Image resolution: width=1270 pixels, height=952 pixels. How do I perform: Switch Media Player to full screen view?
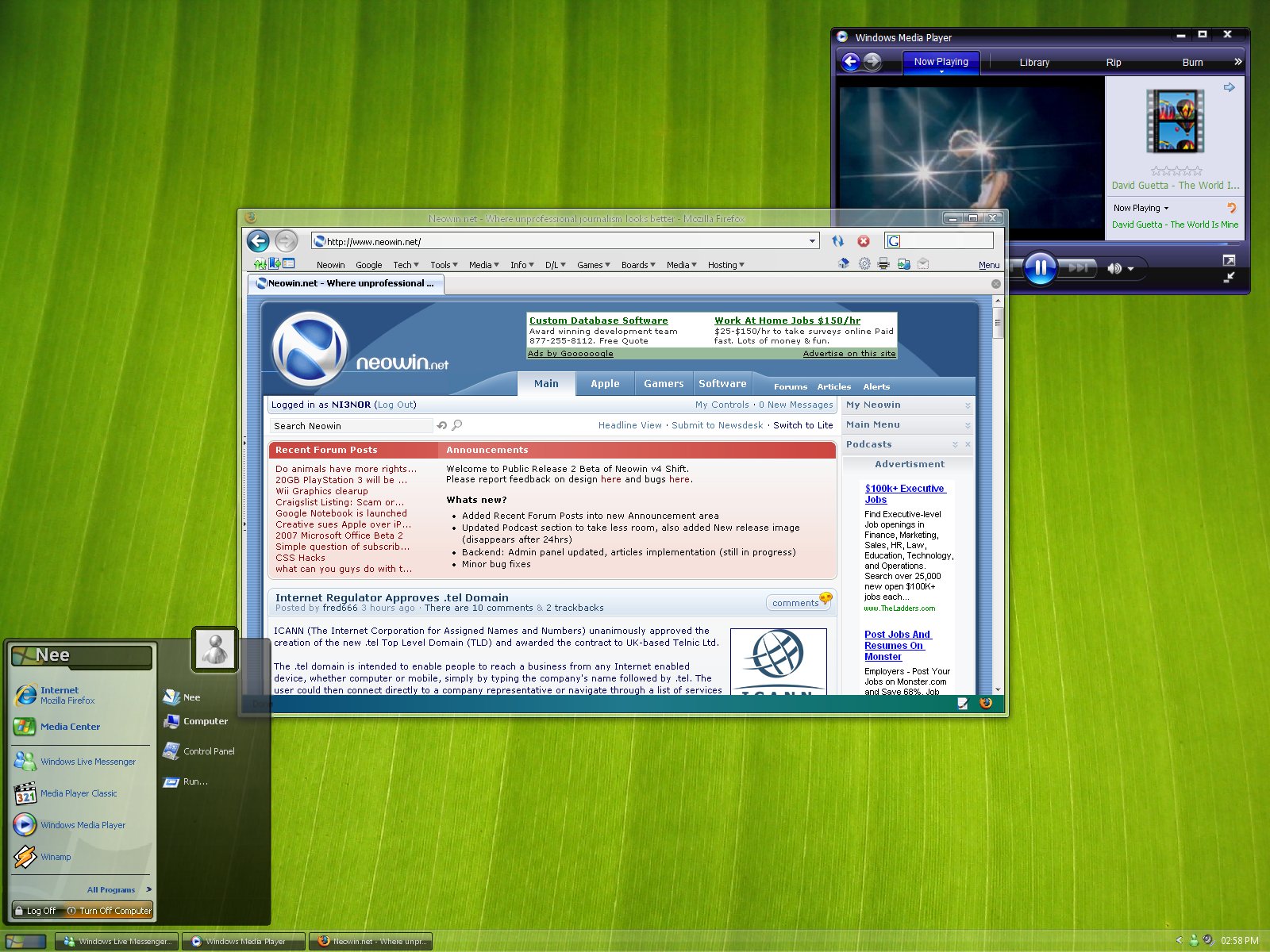(1229, 260)
